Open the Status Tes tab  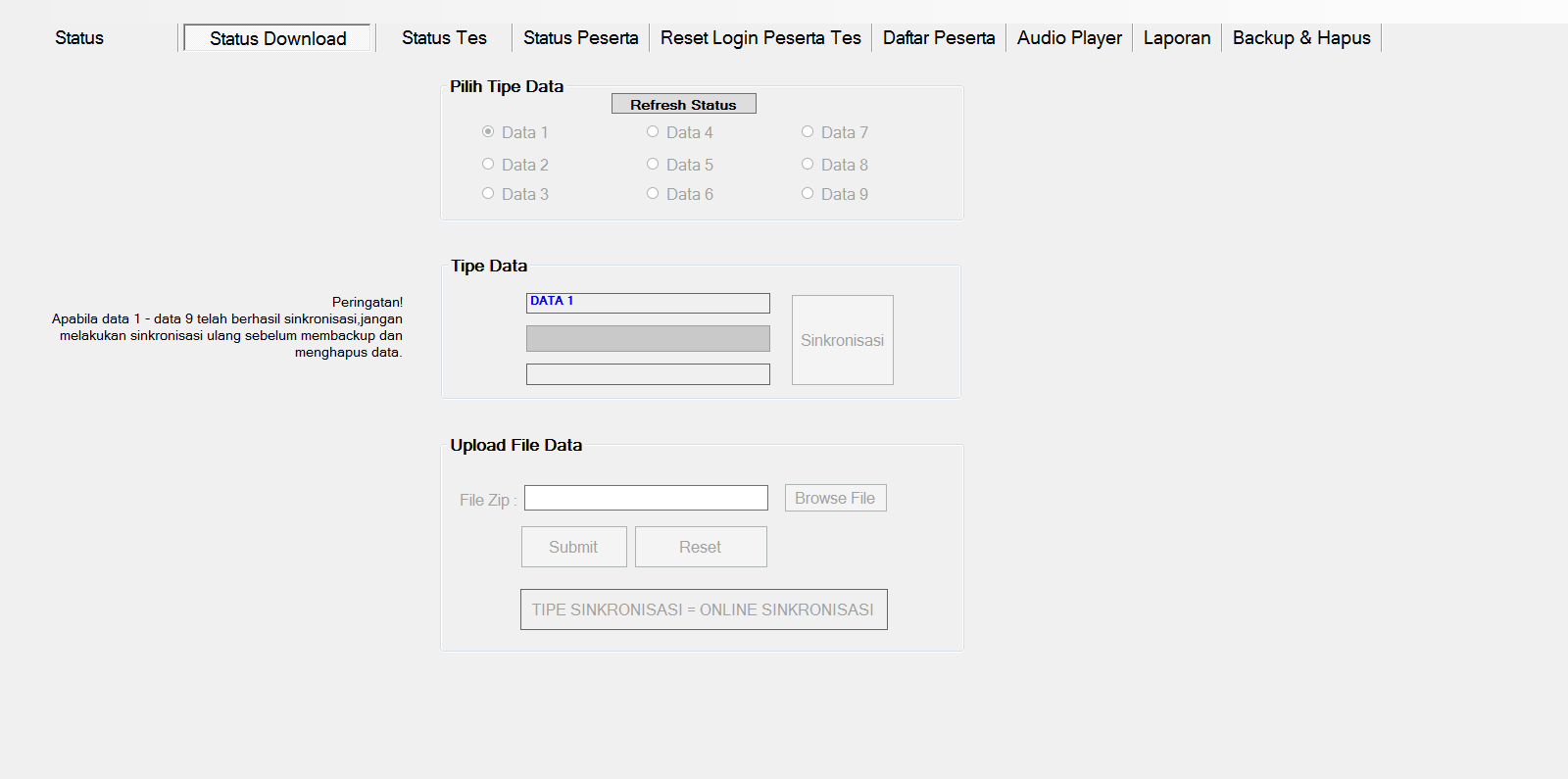click(x=444, y=38)
